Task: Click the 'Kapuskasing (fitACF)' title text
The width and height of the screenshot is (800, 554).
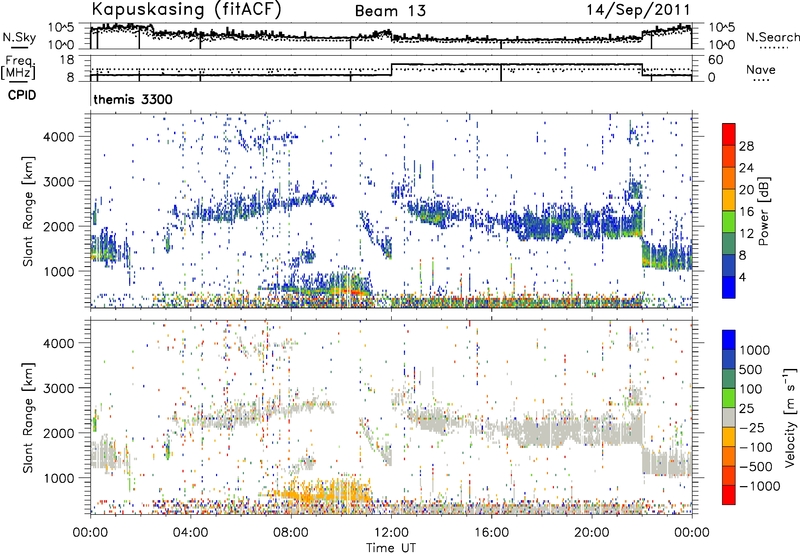Action: [x=186, y=9]
